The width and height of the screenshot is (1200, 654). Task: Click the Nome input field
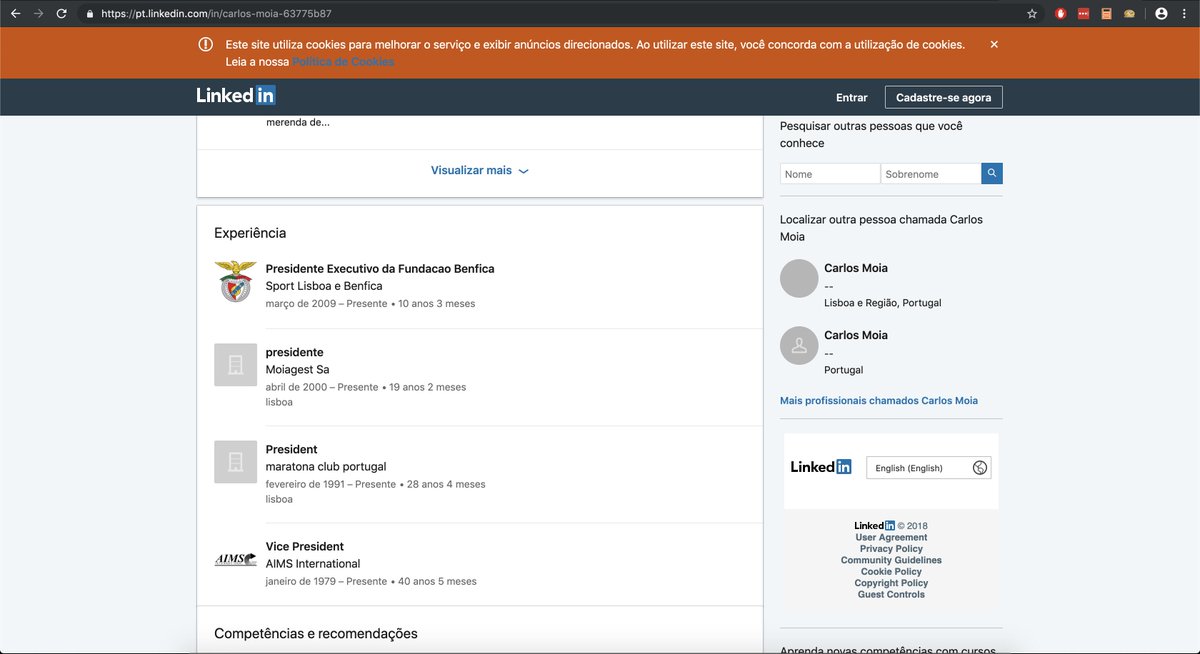coord(830,173)
